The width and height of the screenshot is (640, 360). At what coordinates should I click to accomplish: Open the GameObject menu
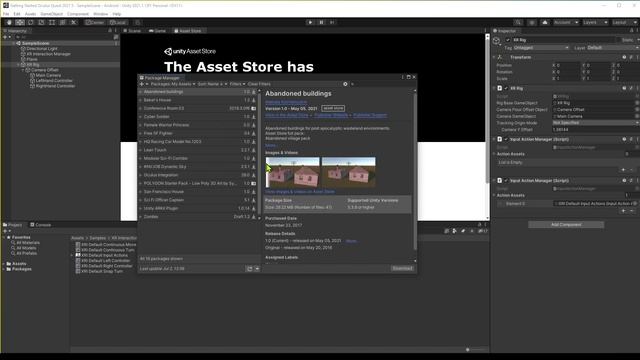coord(51,14)
